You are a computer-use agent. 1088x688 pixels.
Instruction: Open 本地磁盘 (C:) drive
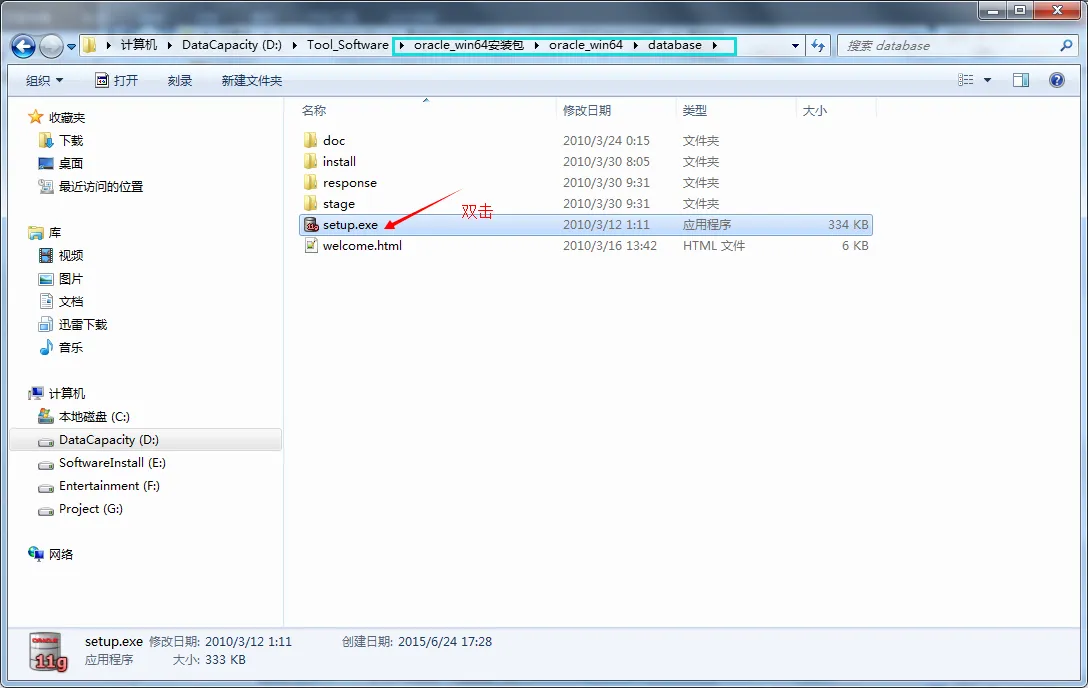94,417
